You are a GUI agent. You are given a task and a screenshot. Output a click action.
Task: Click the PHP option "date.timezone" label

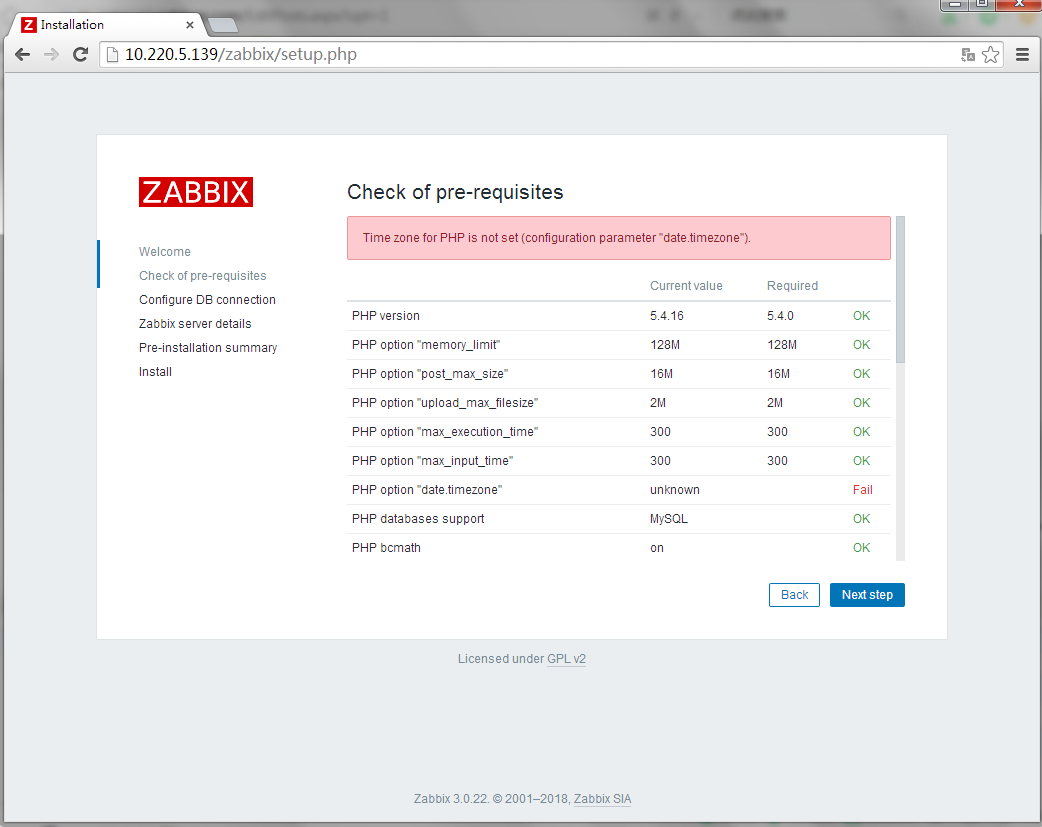pos(427,490)
